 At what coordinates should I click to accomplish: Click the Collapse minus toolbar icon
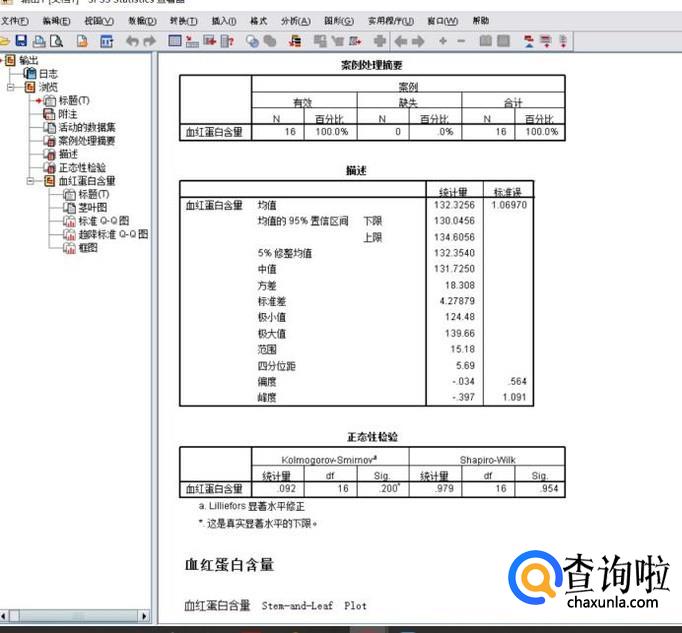[x=461, y=41]
